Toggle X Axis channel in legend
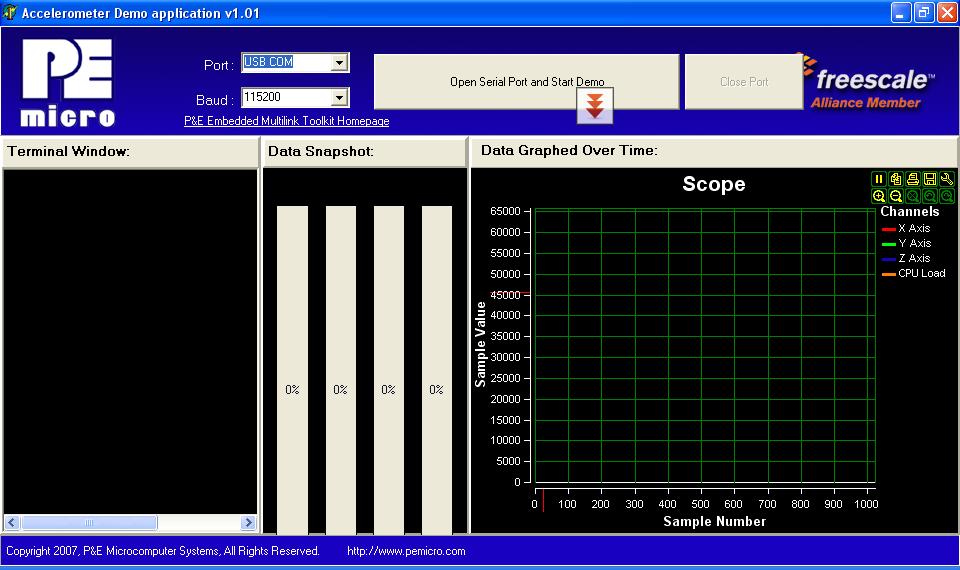 [x=913, y=228]
